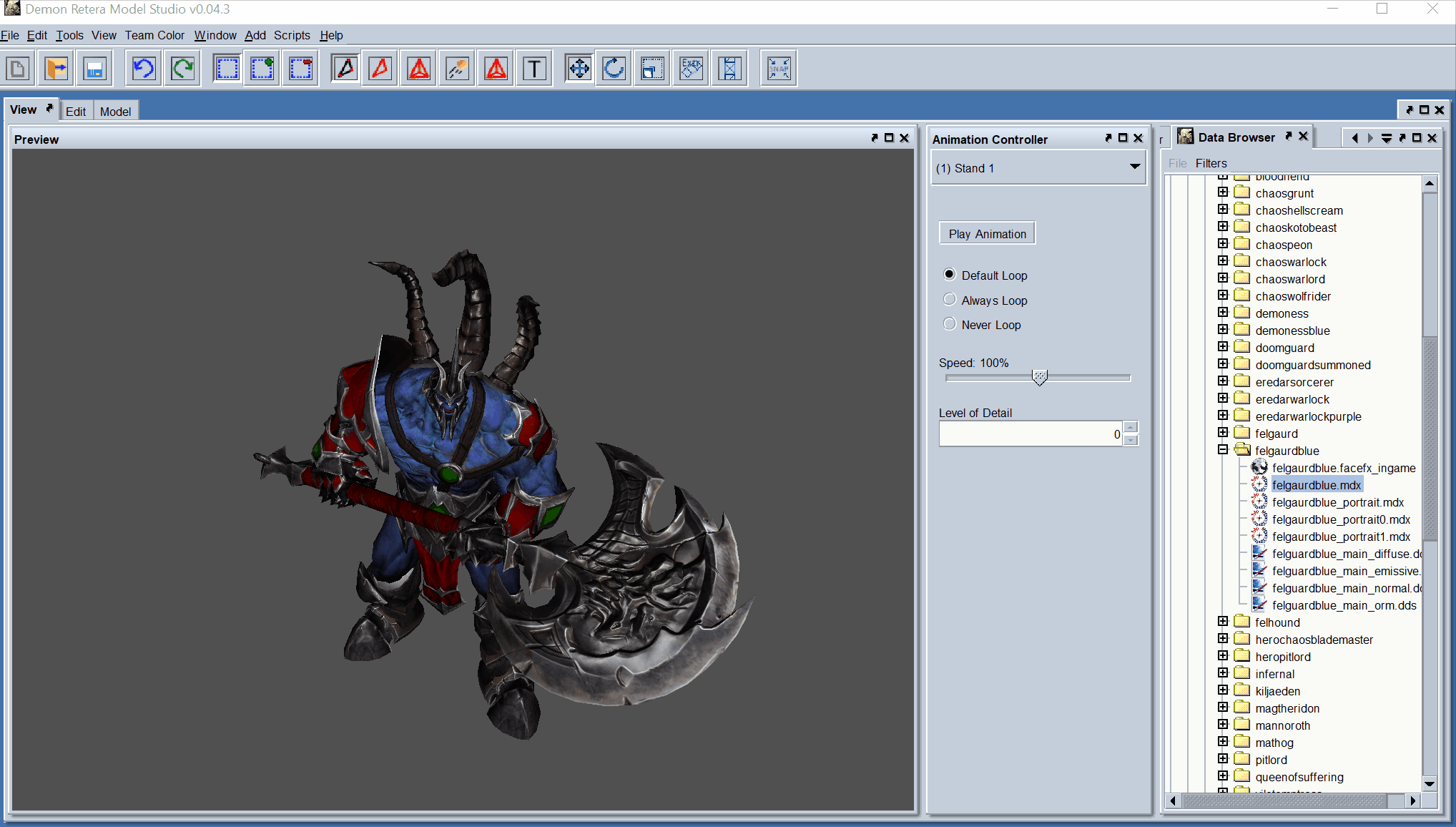Select felgaurdblue_portrait.mdx in the tree
This screenshot has height=827, width=1456.
click(x=1337, y=502)
